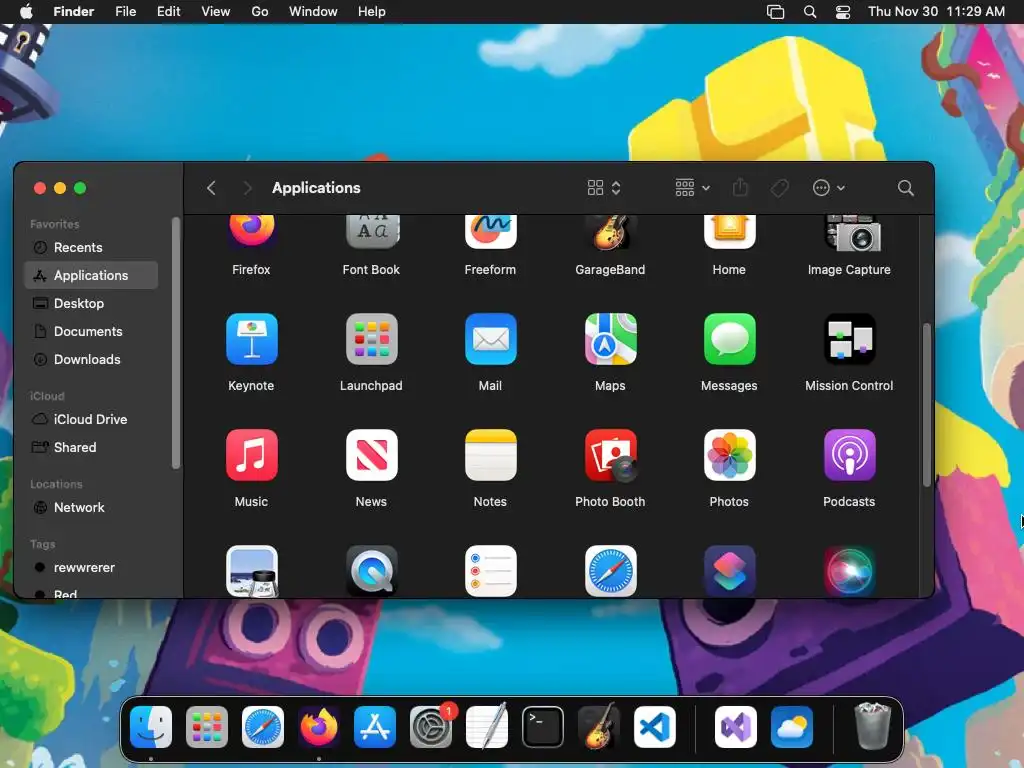Viewport: 1024px width, 768px height.
Task: Click the Stage Manager menu bar icon
Action: [775, 12]
